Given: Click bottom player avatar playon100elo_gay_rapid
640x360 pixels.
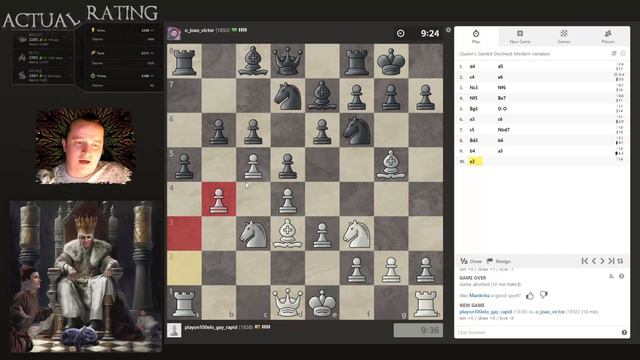Looking at the screenshot, I should pos(174,330).
